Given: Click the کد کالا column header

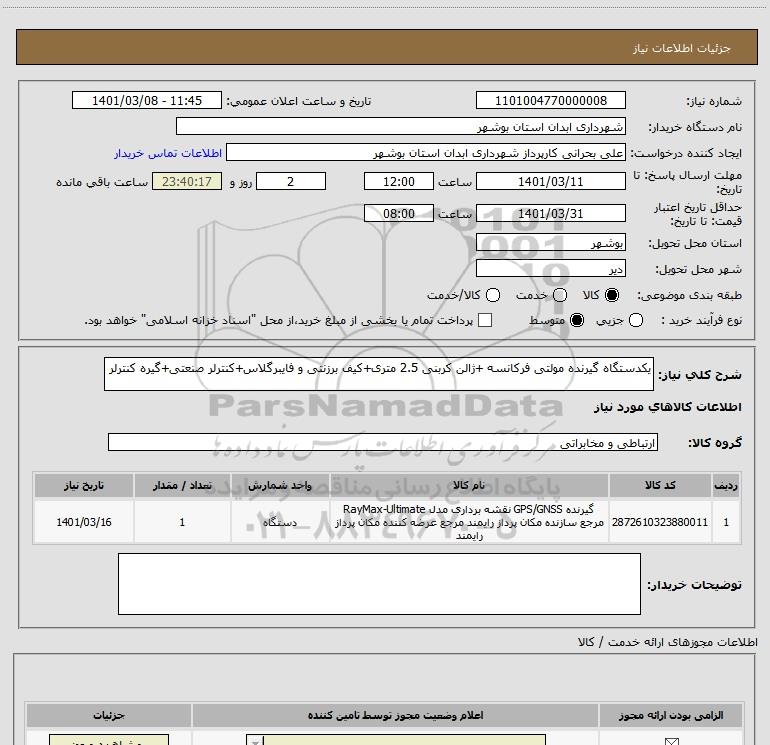Looking at the screenshot, I should (x=660, y=485).
